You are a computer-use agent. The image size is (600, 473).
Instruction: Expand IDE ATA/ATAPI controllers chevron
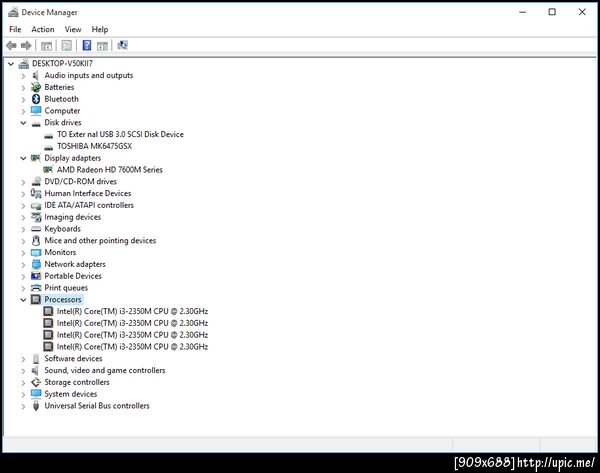click(x=23, y=206)
